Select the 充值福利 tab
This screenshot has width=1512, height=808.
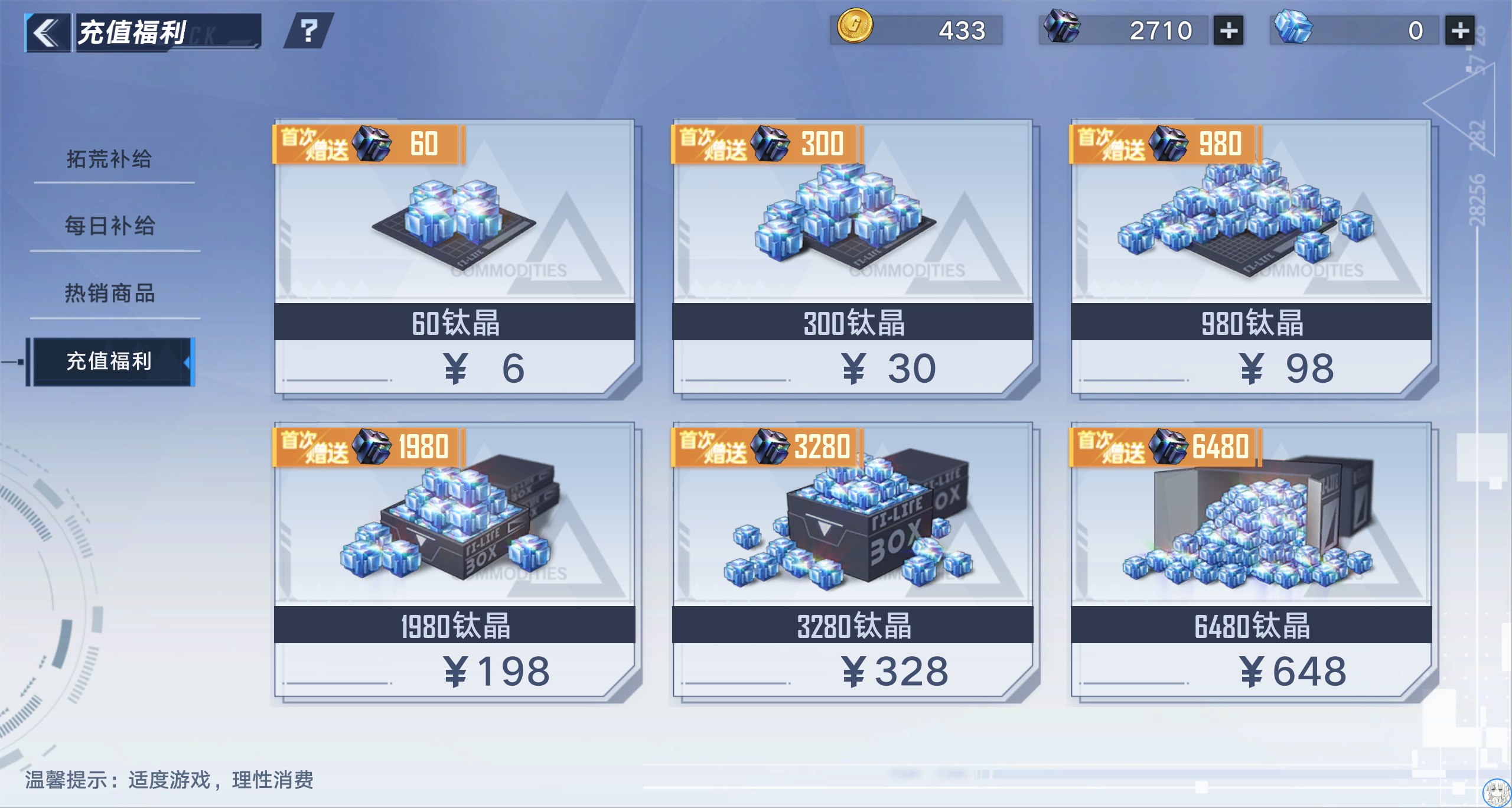coord(110,361)
